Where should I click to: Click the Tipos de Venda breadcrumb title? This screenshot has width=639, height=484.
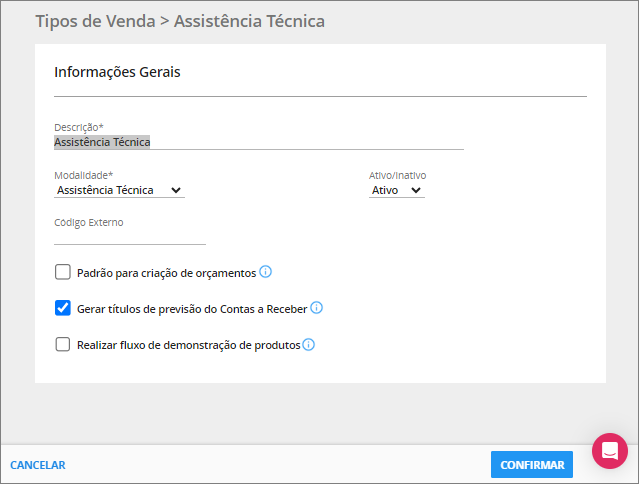pyautogui.click(x=96, y=21)
